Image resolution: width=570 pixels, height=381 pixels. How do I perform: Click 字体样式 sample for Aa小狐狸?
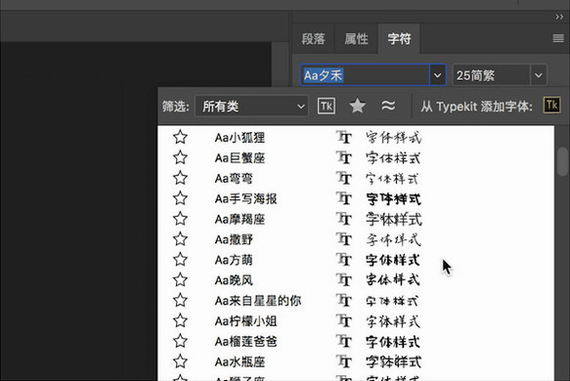tap(393, 137)
